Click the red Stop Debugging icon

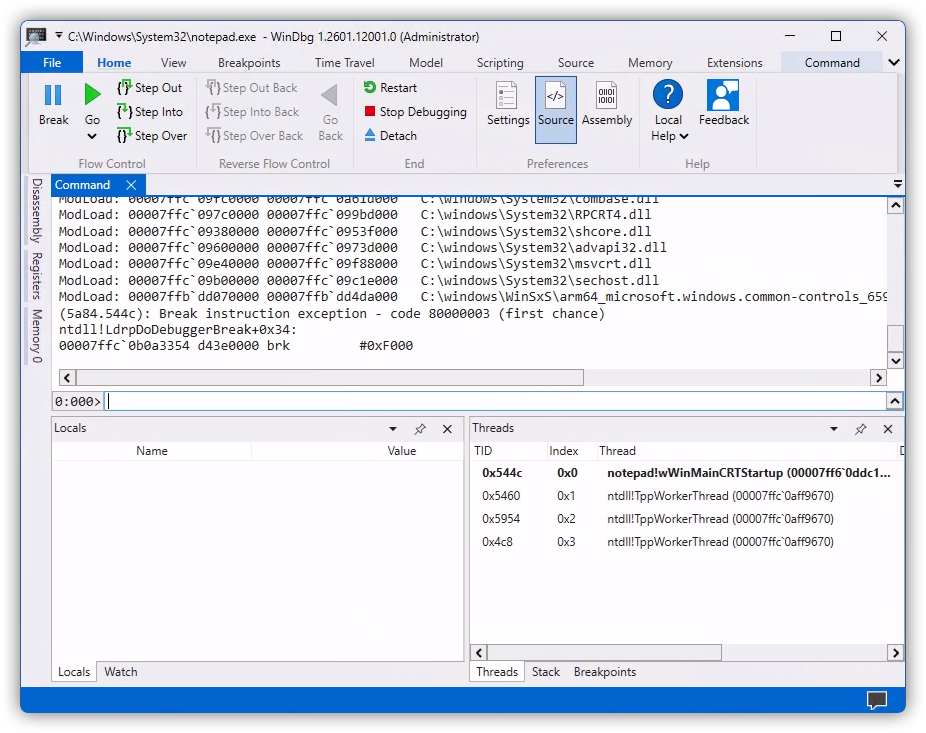pyautogui.click(x=370, y=112)
